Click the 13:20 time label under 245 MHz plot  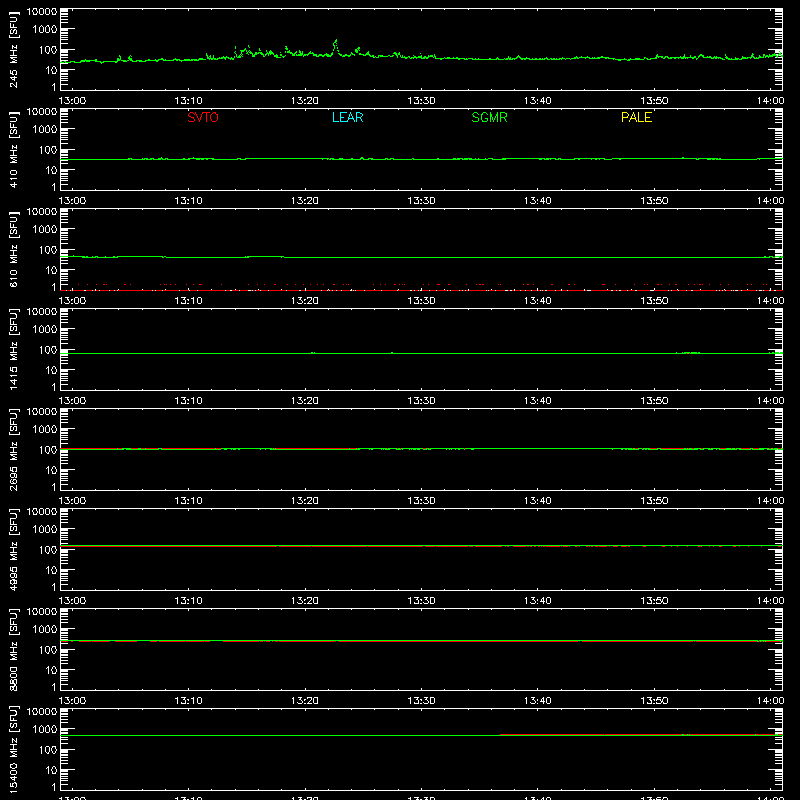(305, 101)
